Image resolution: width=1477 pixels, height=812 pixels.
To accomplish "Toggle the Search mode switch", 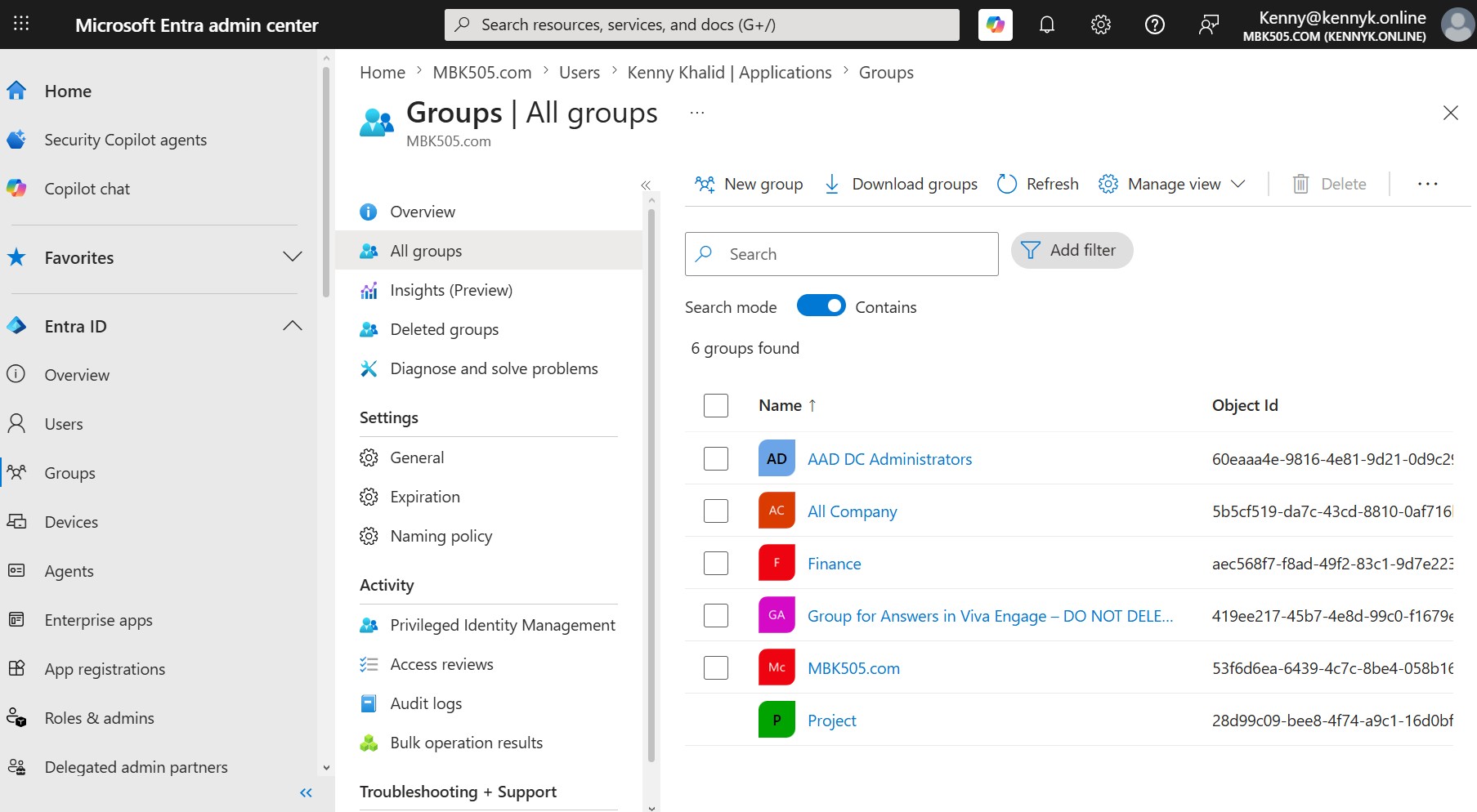I will (x=821, y=306).
